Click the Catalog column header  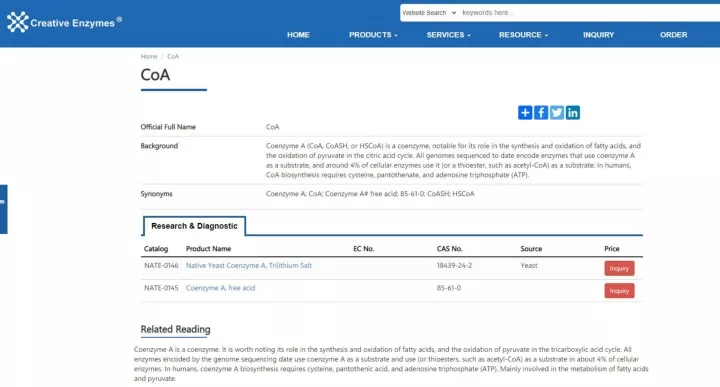(156, 249)
